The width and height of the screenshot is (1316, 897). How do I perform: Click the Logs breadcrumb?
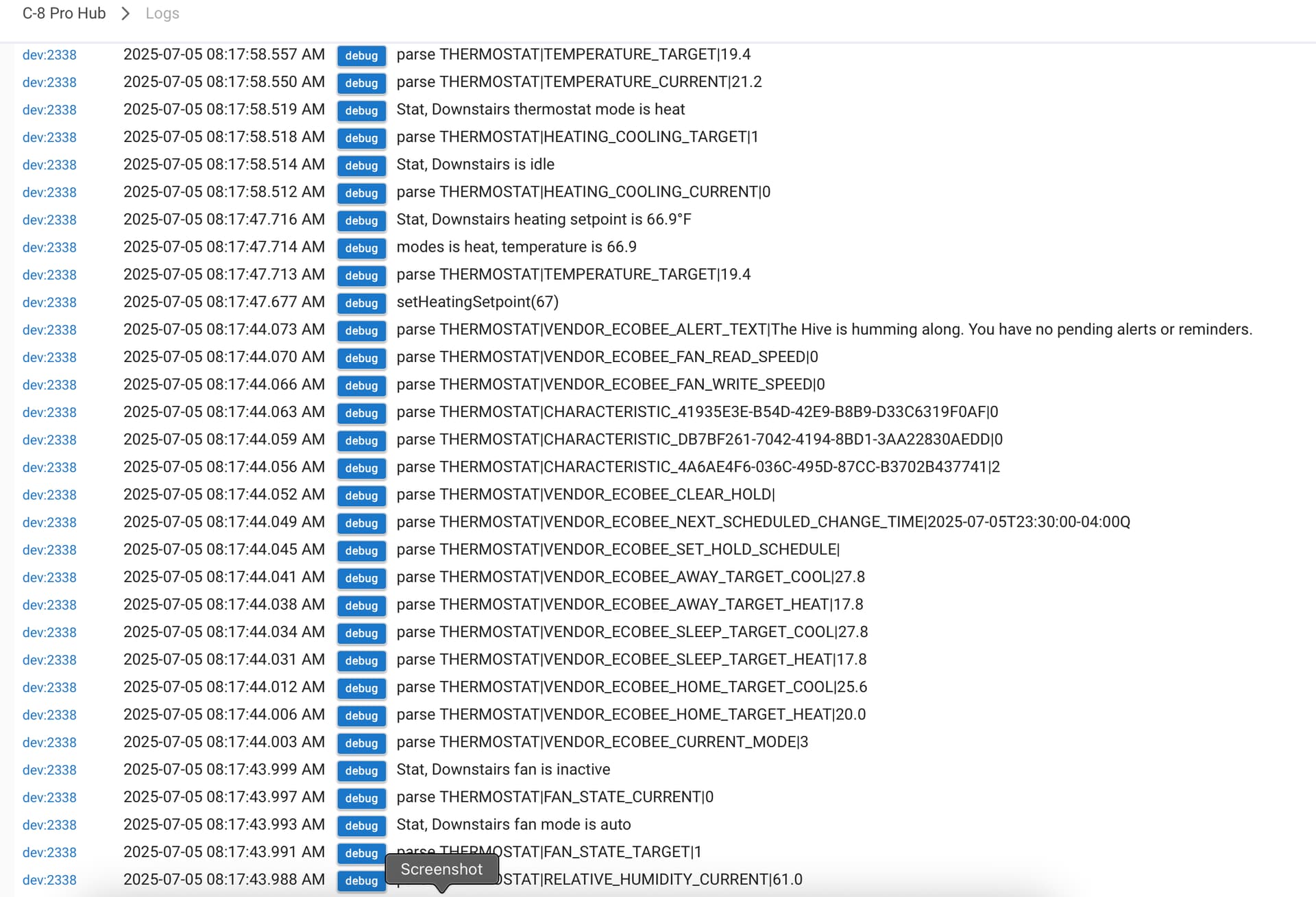[x=162, y=14]
